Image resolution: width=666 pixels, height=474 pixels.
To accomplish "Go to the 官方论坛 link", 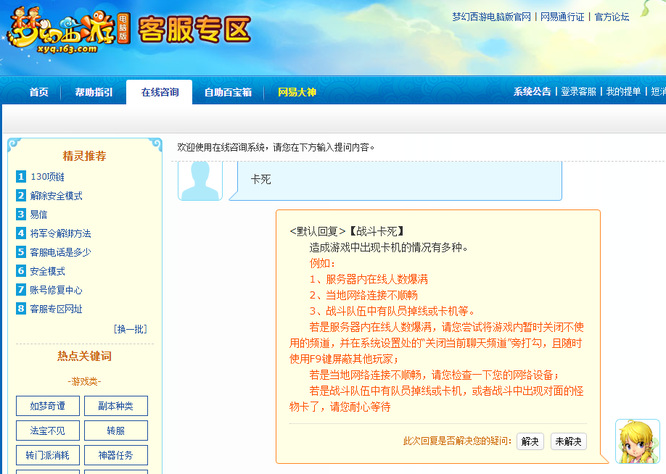I will (x=612, y=17).
